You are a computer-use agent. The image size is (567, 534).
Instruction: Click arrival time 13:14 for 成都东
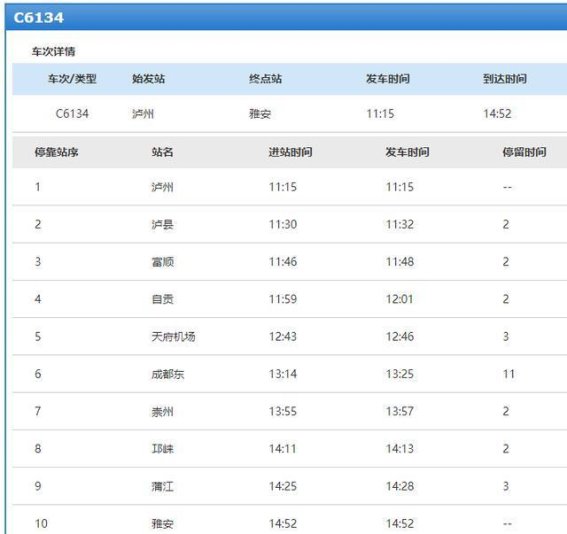pos(283,374)
